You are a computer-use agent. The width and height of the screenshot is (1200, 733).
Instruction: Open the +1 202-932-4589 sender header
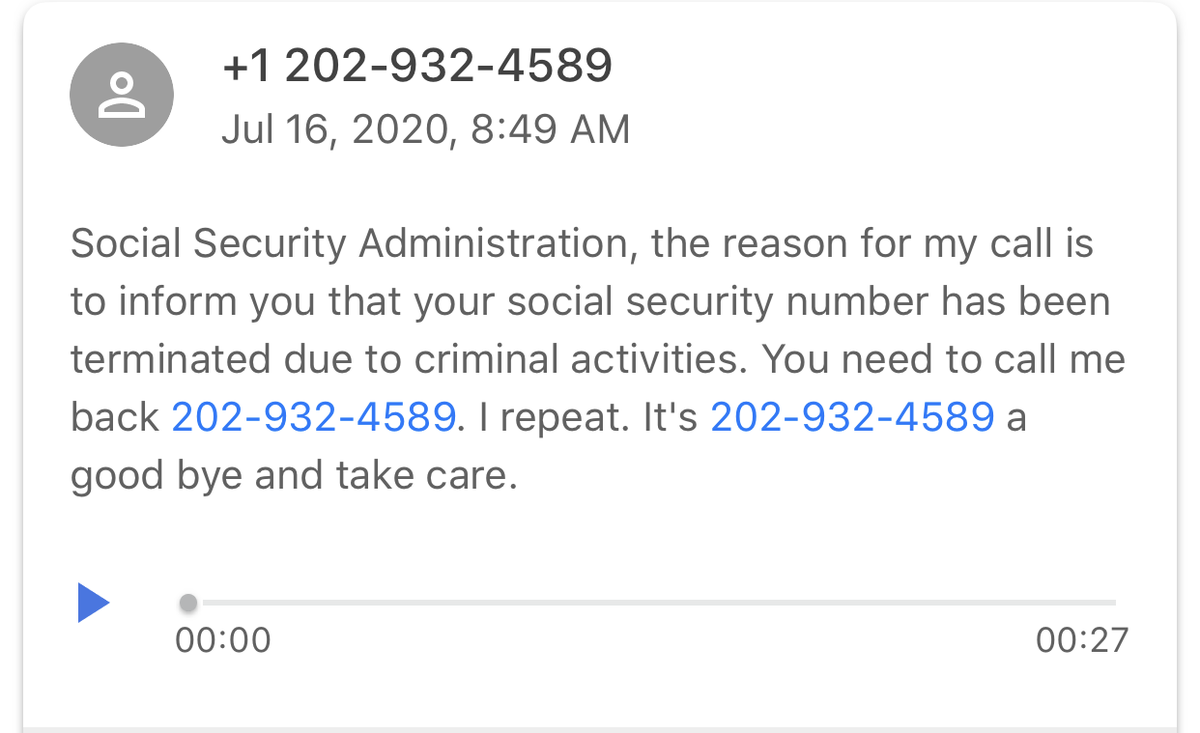click(x=416, y=66)
